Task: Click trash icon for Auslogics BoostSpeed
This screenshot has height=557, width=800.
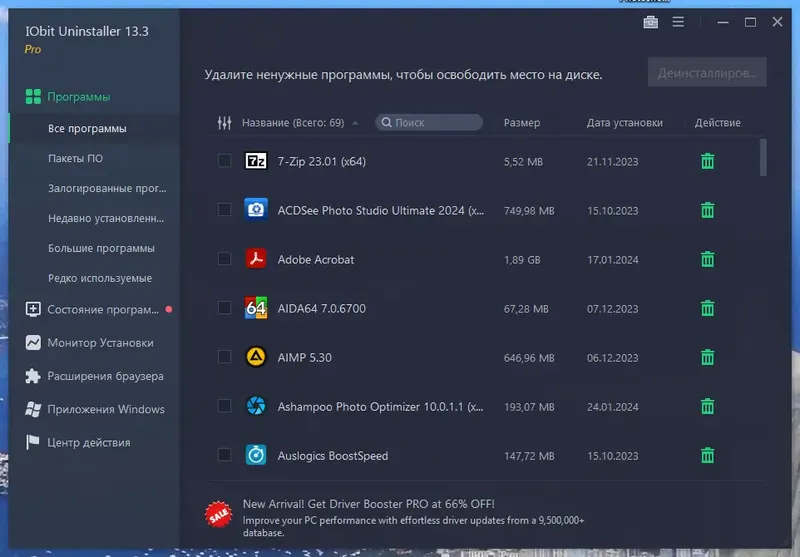Action: (x=707, y=455)
